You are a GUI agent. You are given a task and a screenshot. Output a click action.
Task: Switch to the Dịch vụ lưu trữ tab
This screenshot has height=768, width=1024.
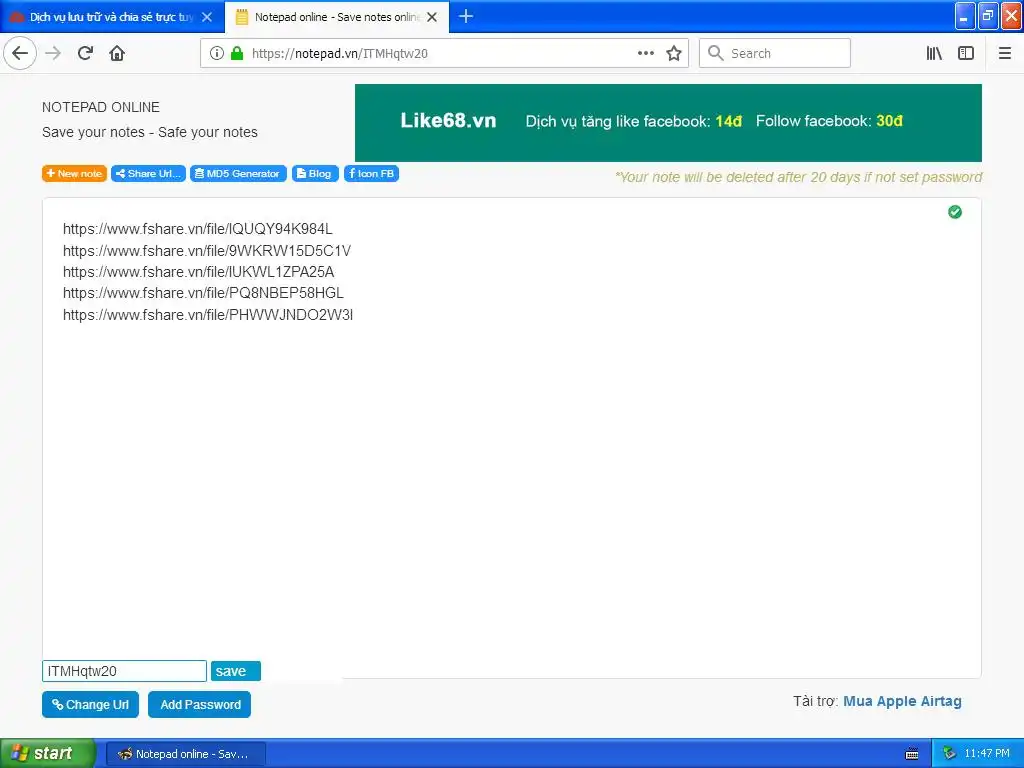point(112,17)
